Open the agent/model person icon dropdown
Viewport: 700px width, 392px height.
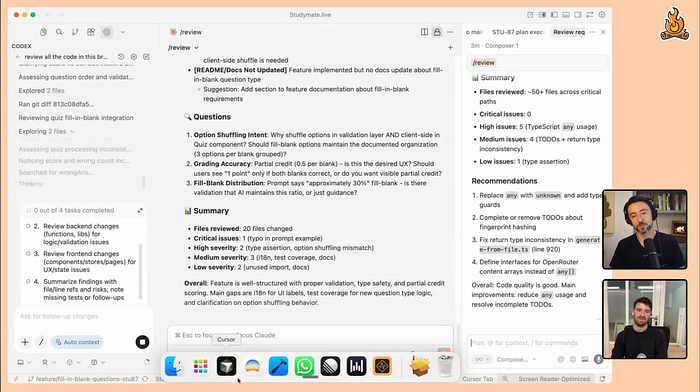(x=49, y=363)
